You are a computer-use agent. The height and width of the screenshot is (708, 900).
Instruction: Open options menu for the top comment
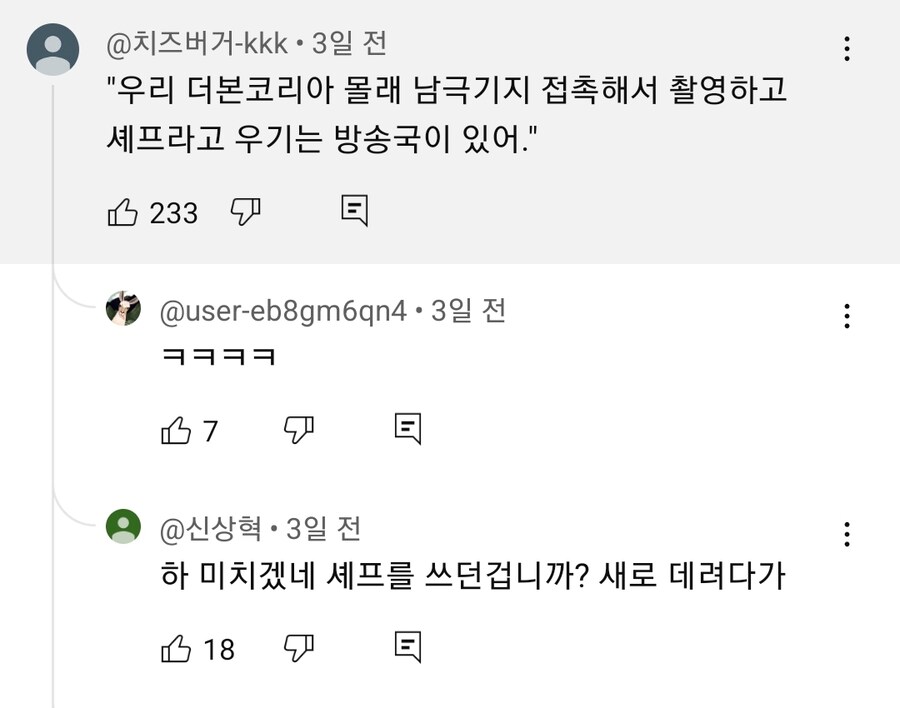(x=847, y=47)
